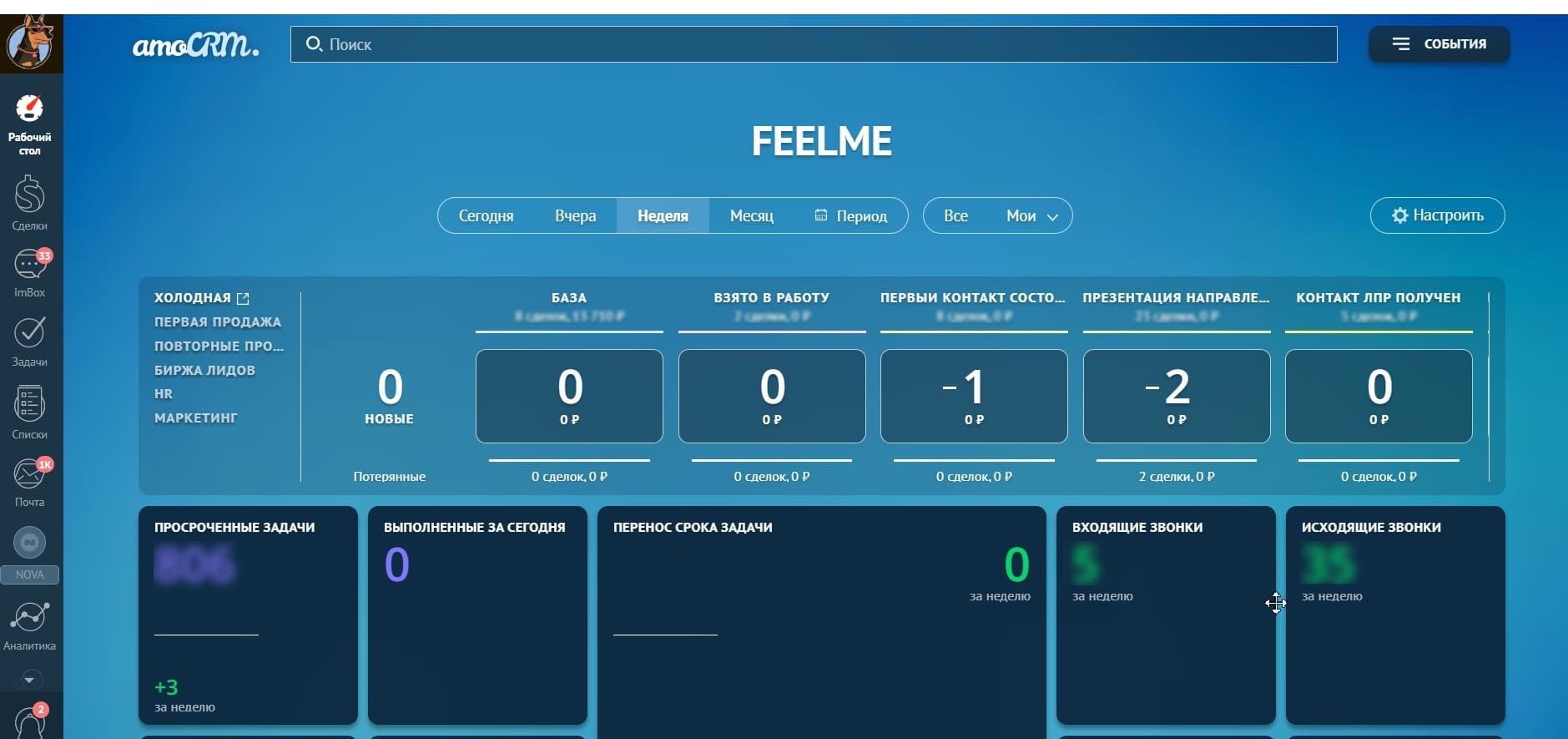The width and height of the screenshot is (1568, 739).
Task: Open the Исходящие звонки widget
Action: pyautogui.click(x=1395, y=615)
